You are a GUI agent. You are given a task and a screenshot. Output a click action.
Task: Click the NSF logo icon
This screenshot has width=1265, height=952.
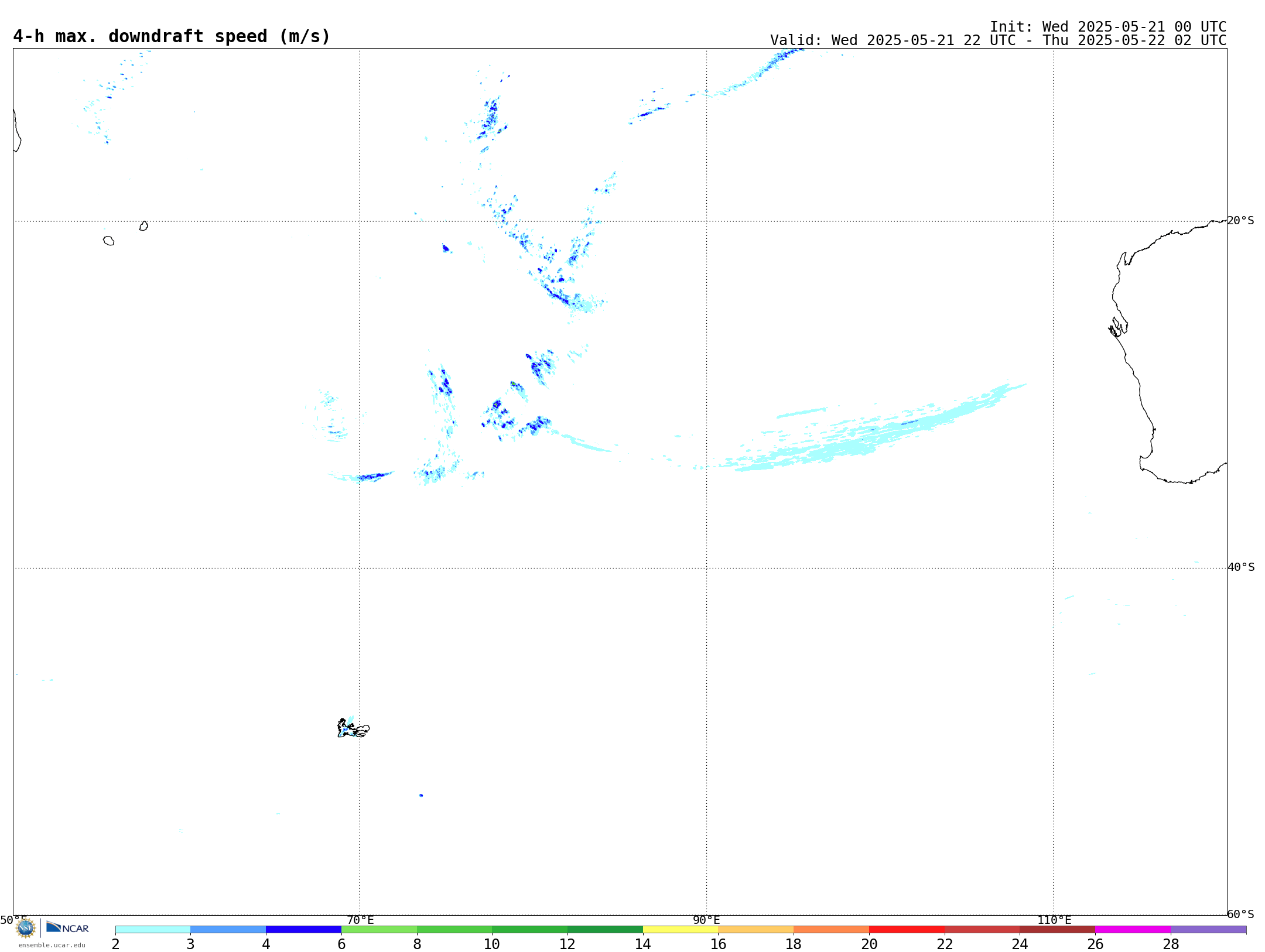pos(26,928)
